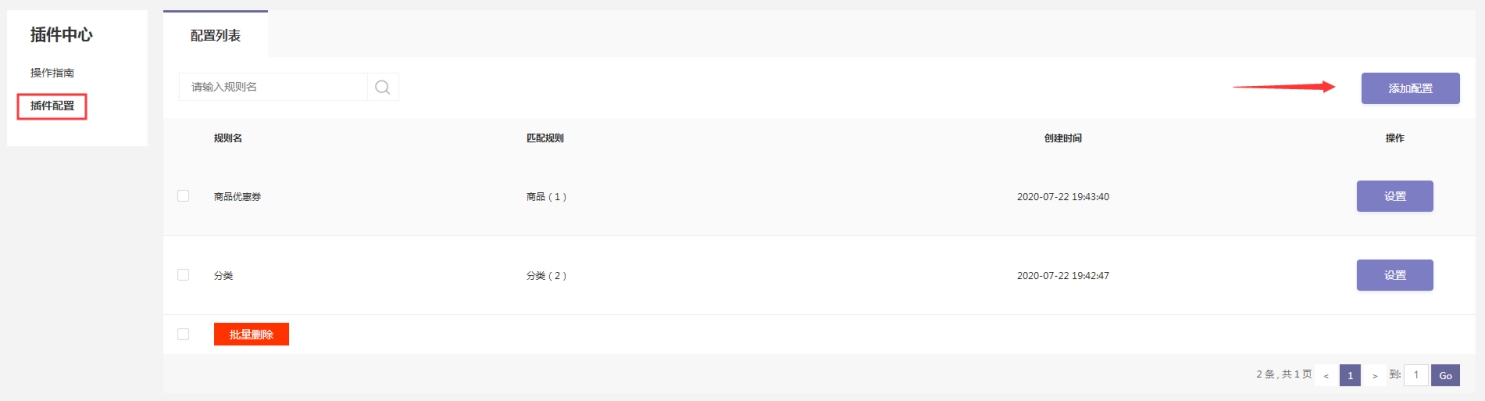This screenshot has height=401, width=1485.
Task: Go to previous page arrow
Action: pyautogui.click(x=1326, y=376)
